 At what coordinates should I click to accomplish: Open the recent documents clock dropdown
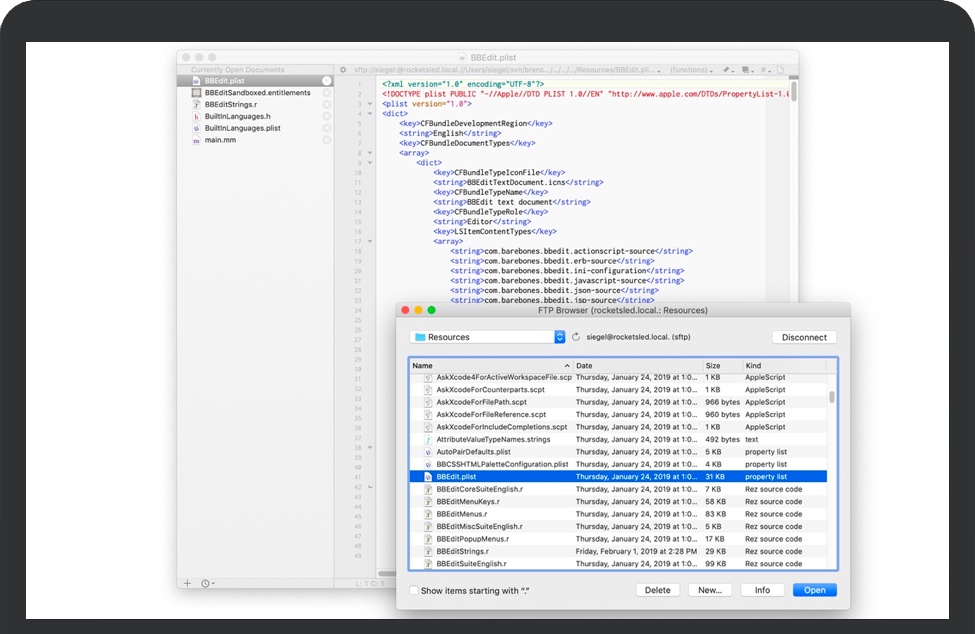point(207,583)
